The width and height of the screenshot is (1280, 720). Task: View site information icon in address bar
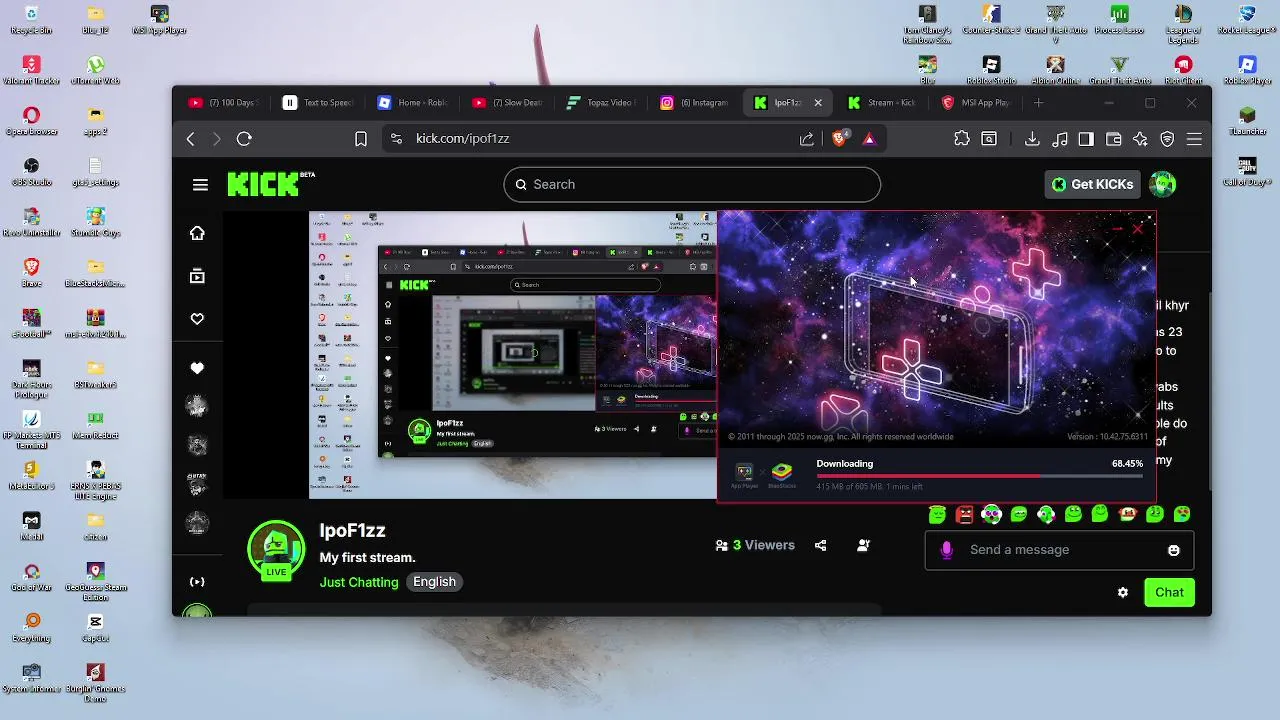click(x=396, y=139)
